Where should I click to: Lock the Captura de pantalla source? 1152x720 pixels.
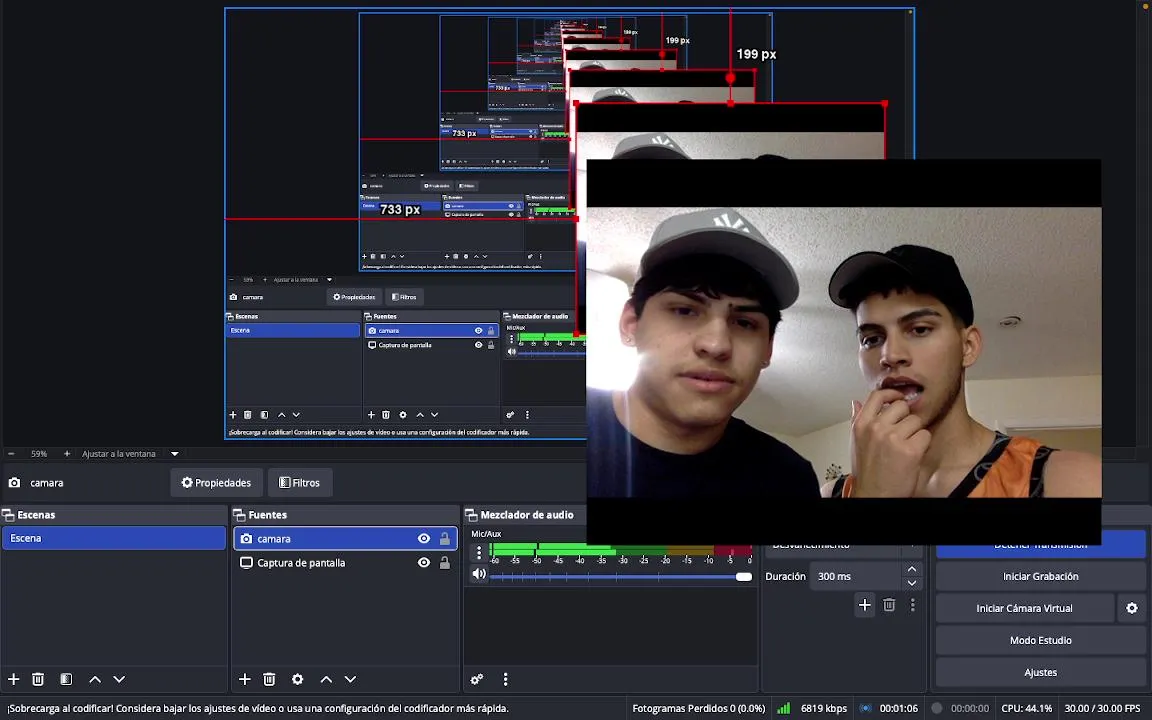click(x=444, y=563)
